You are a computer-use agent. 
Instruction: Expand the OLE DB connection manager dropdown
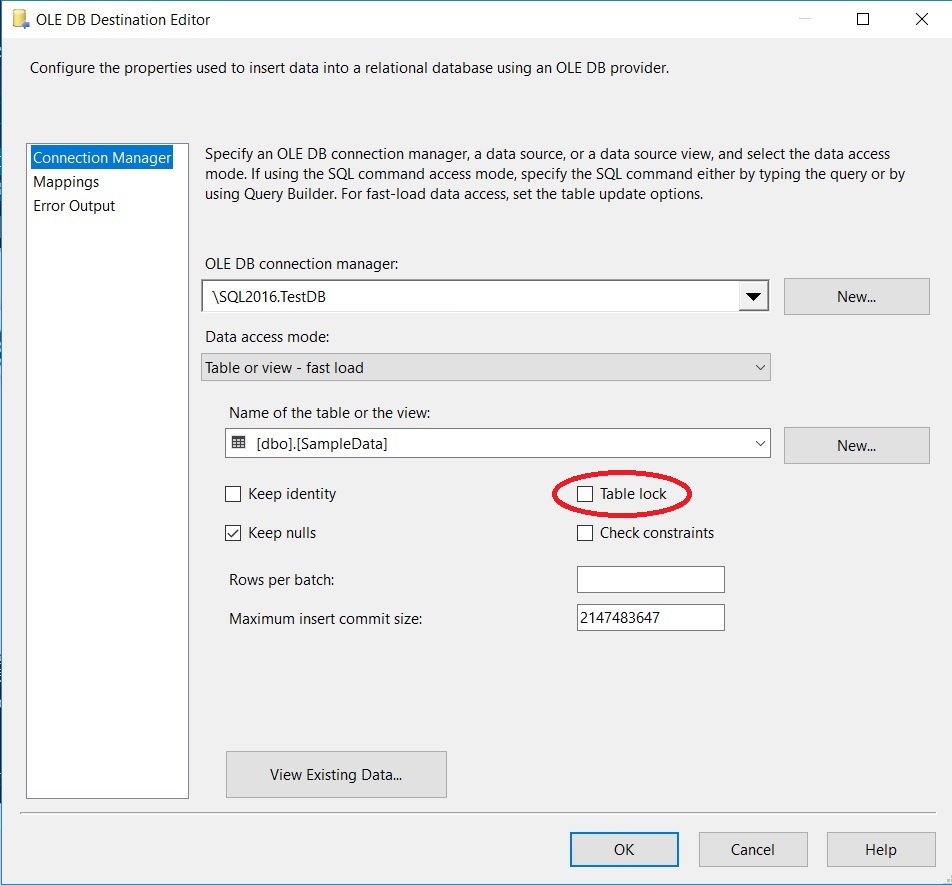[754, 297]
